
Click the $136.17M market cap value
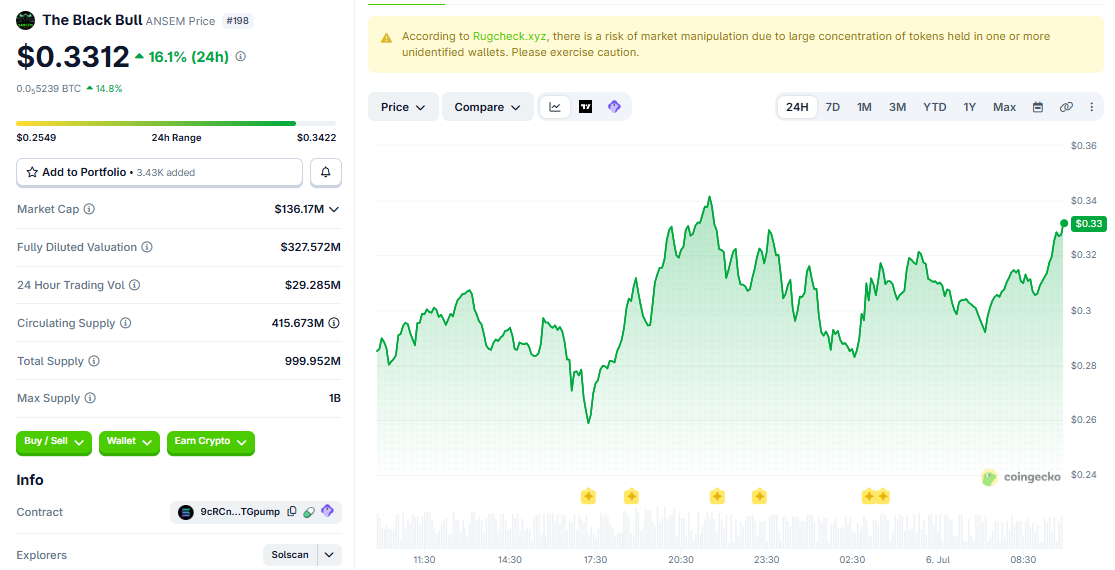(299, 209)
